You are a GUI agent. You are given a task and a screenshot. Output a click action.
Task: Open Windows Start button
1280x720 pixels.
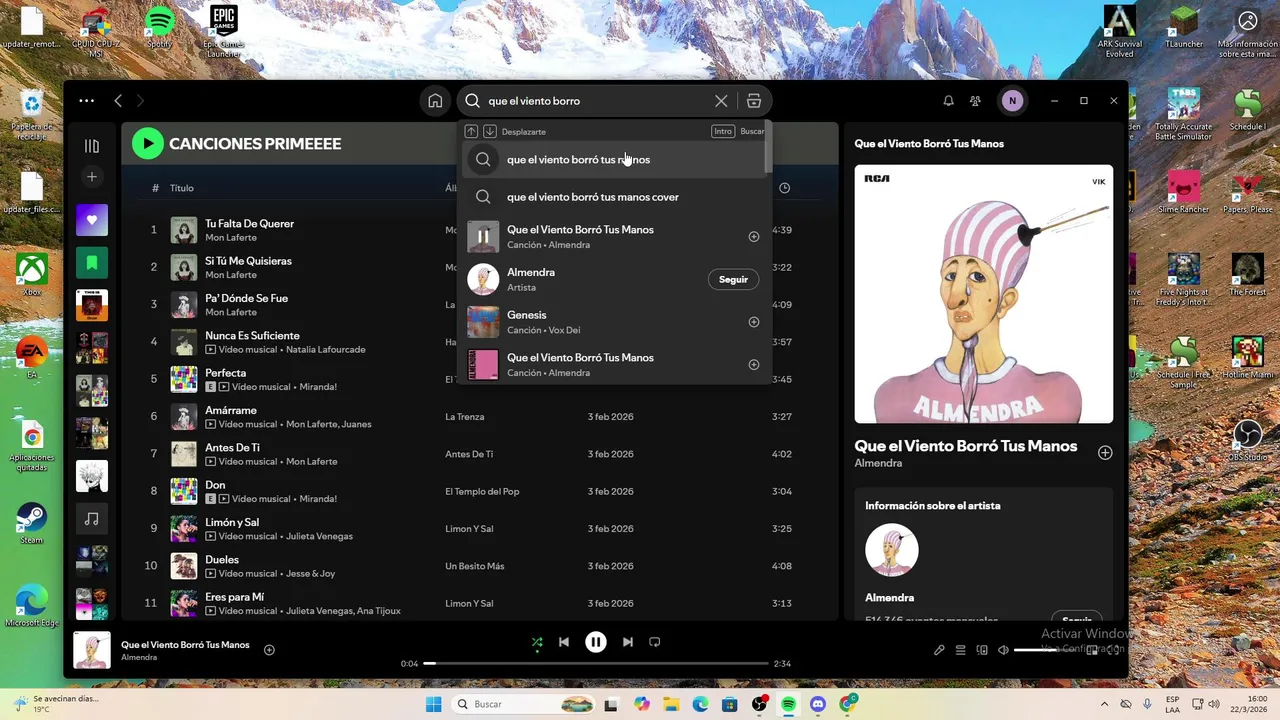(433, 704)
